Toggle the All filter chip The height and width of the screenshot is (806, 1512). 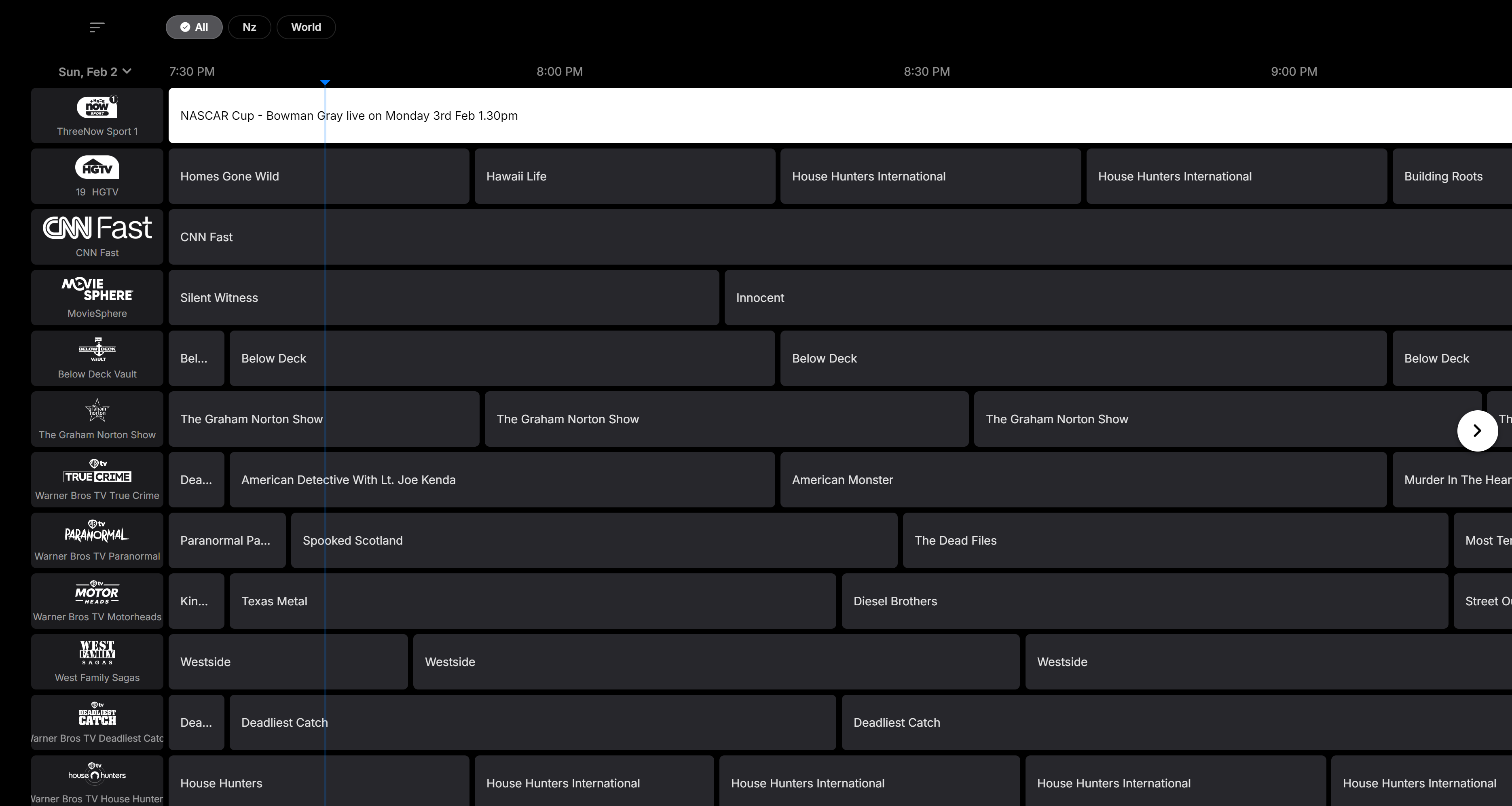click(x=194, y=27)
